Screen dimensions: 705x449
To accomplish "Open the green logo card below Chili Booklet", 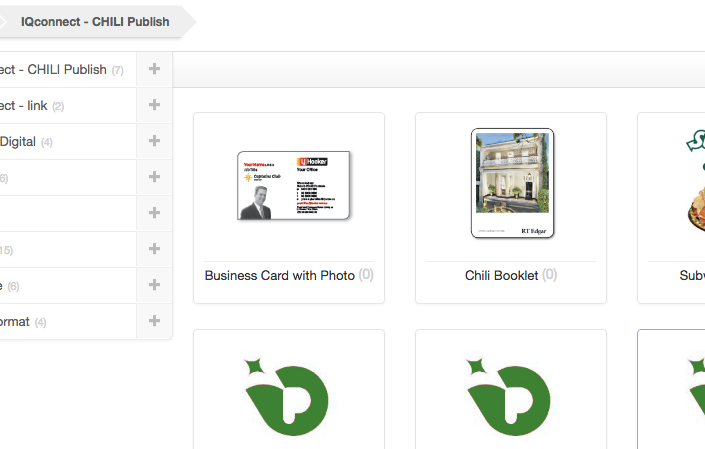I will (511, 389).
